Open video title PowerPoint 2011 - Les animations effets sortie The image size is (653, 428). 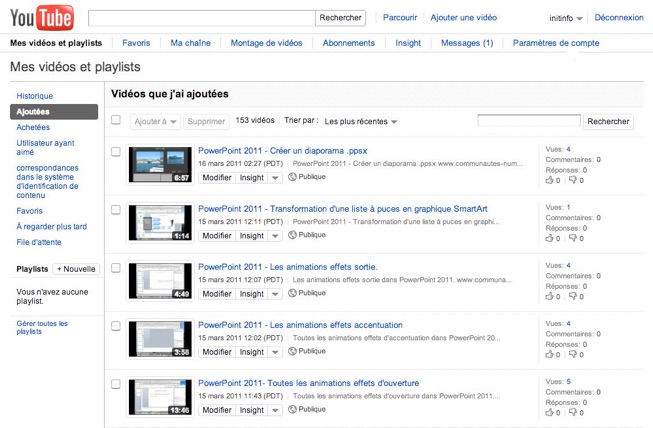point(287,267)
